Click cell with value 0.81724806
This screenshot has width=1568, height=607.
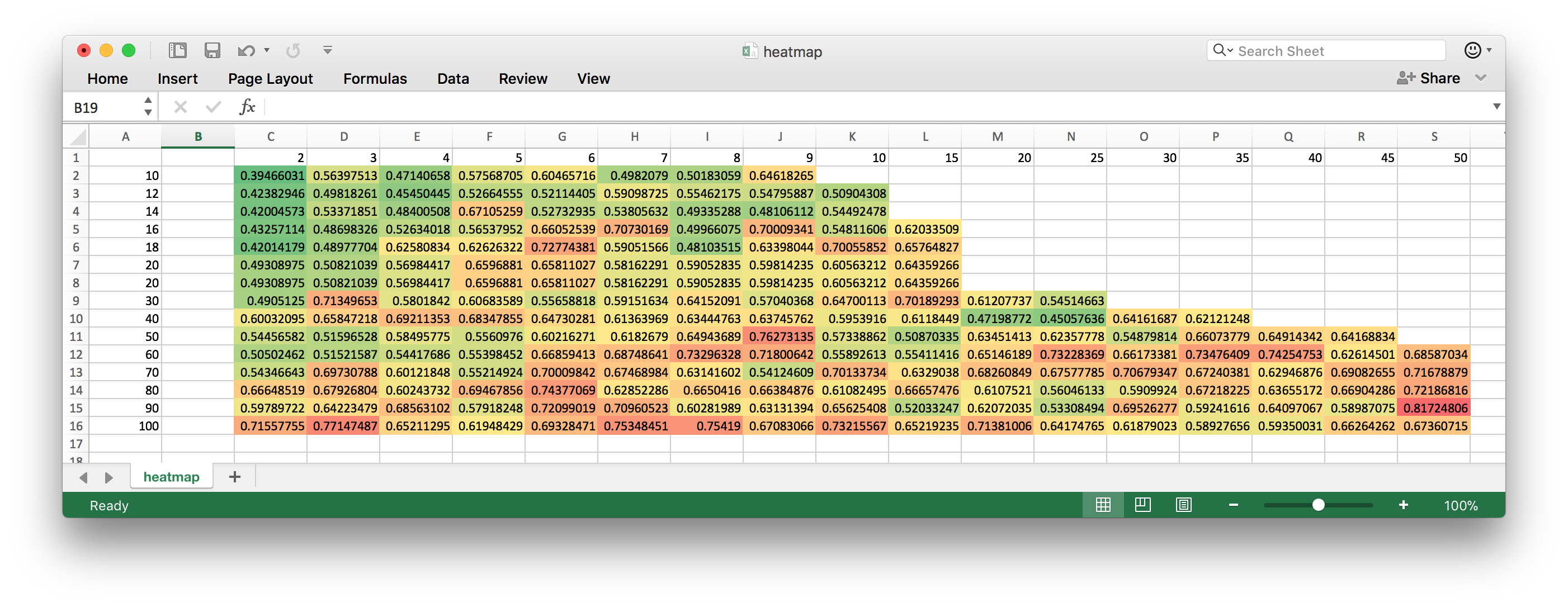[1434, 408]
